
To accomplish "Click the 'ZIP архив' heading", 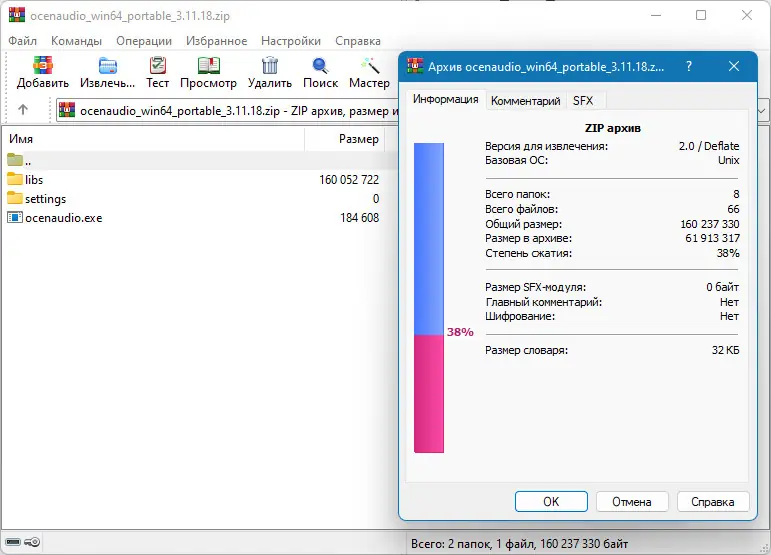I will [613, 128].
